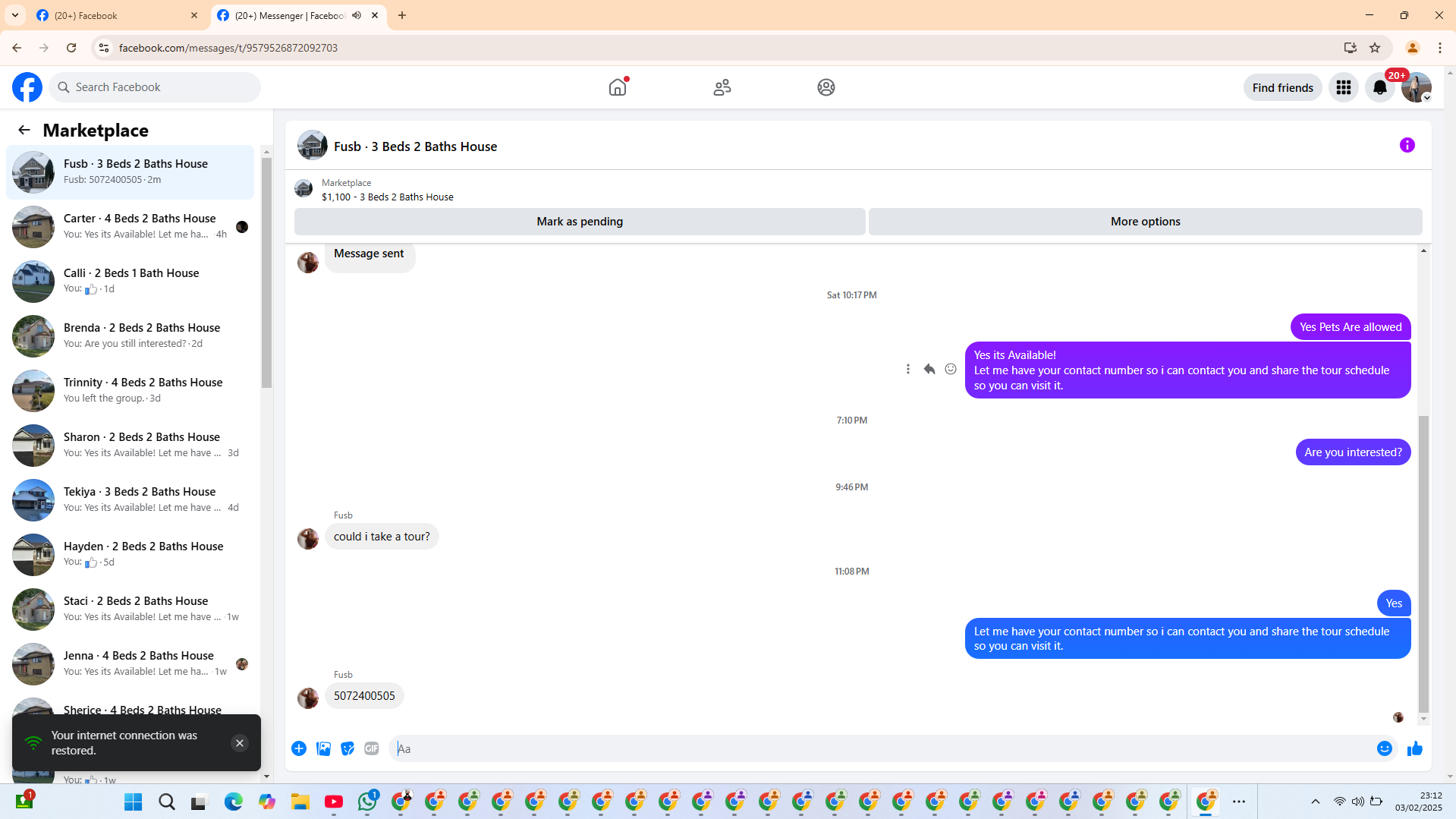The height and width of the screenshot is (819, 1456).
Task: Open Microsoft Edge from the taskbar
Action: point(234,802)
